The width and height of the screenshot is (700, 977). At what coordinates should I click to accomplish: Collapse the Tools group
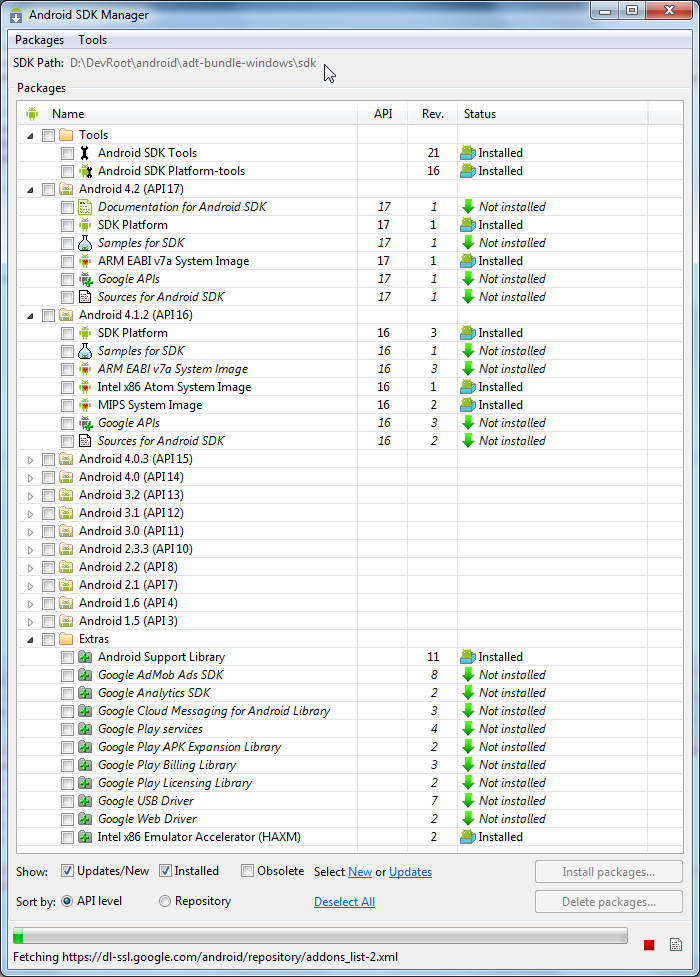coord(30,135)
